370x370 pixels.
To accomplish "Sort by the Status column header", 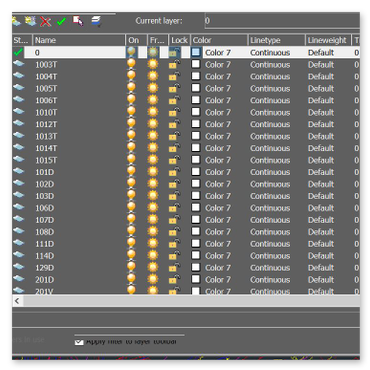I will point(22,40).
